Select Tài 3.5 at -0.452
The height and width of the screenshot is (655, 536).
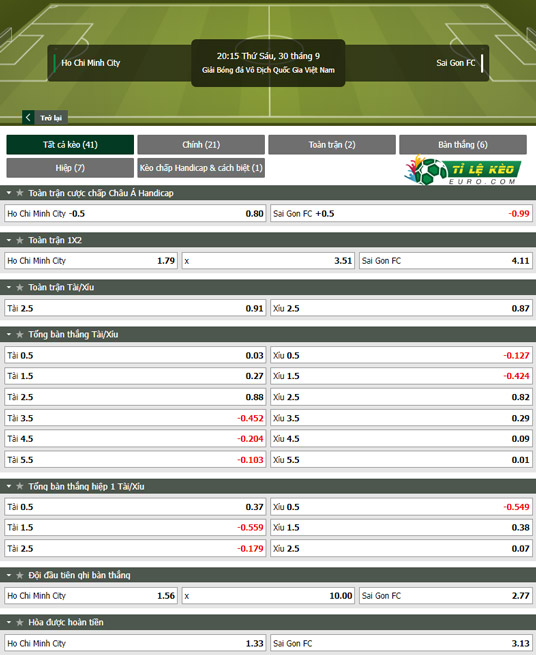click(135, 418)
